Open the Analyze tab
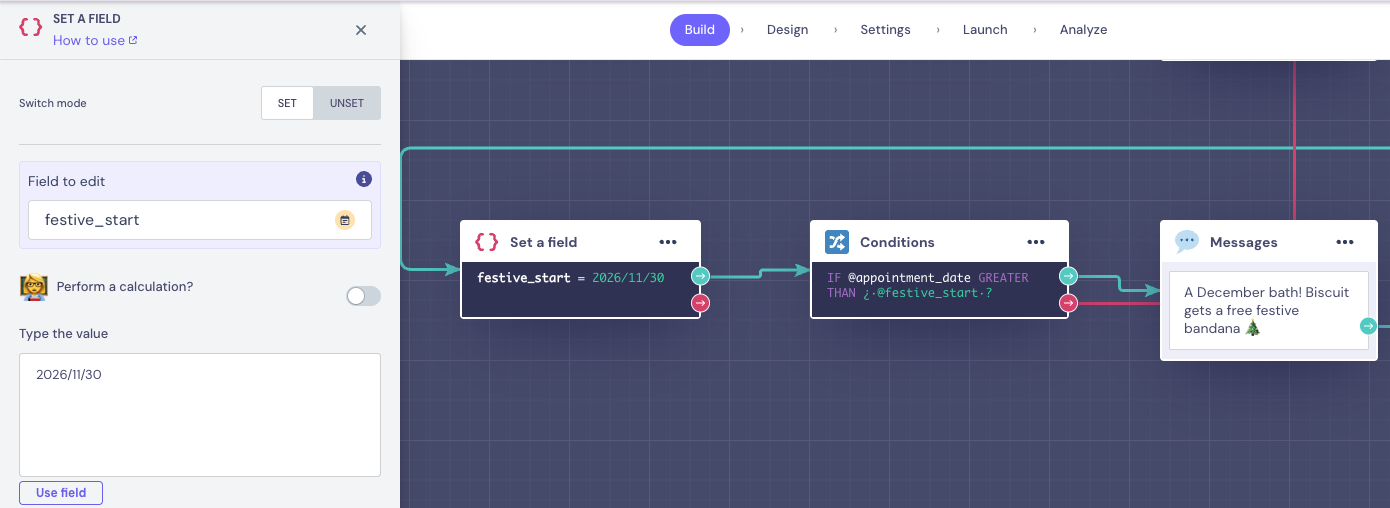The height and width of the screenshot is (508, 1390). point(1083,30)
